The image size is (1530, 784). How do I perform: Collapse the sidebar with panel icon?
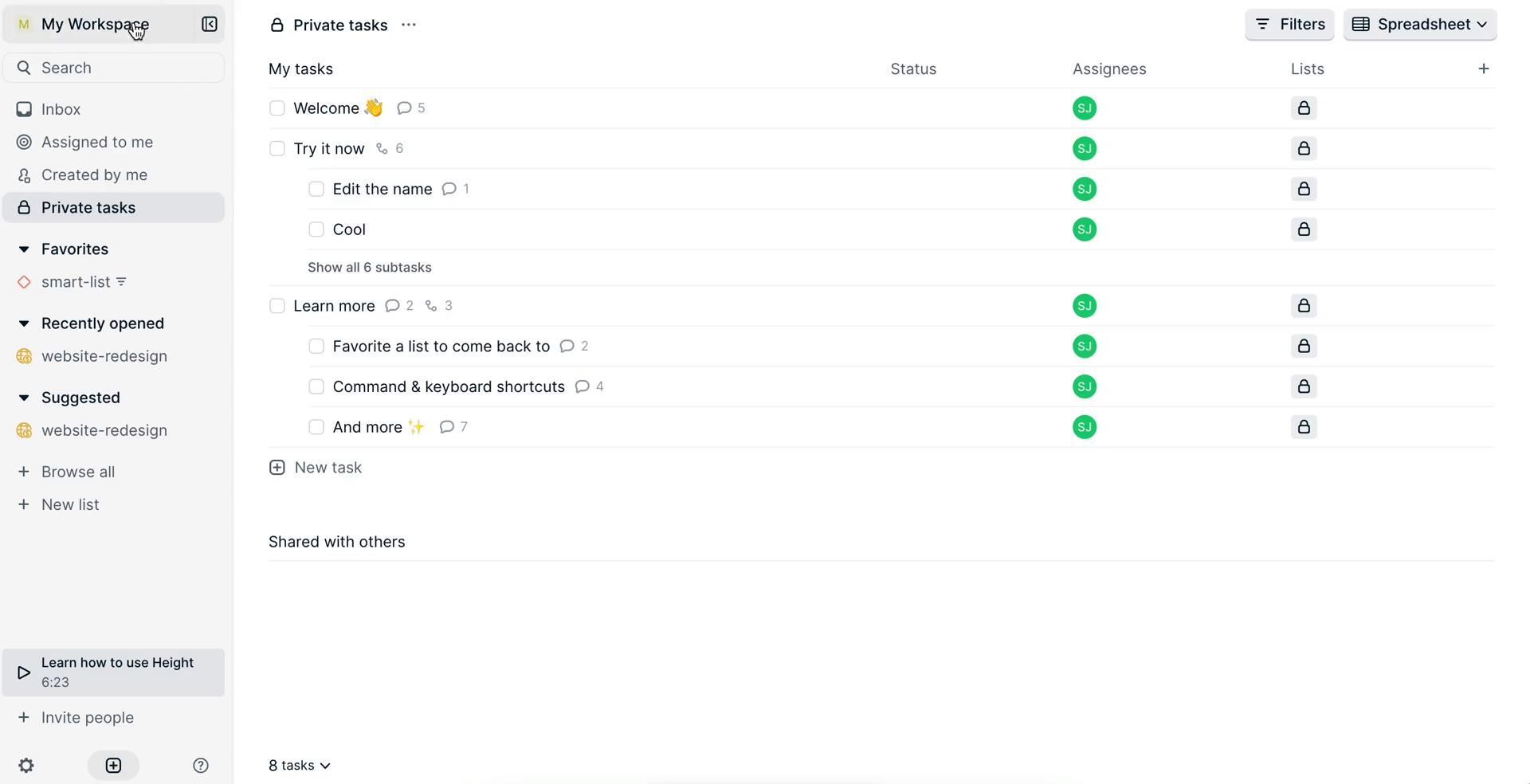(210, 25)
